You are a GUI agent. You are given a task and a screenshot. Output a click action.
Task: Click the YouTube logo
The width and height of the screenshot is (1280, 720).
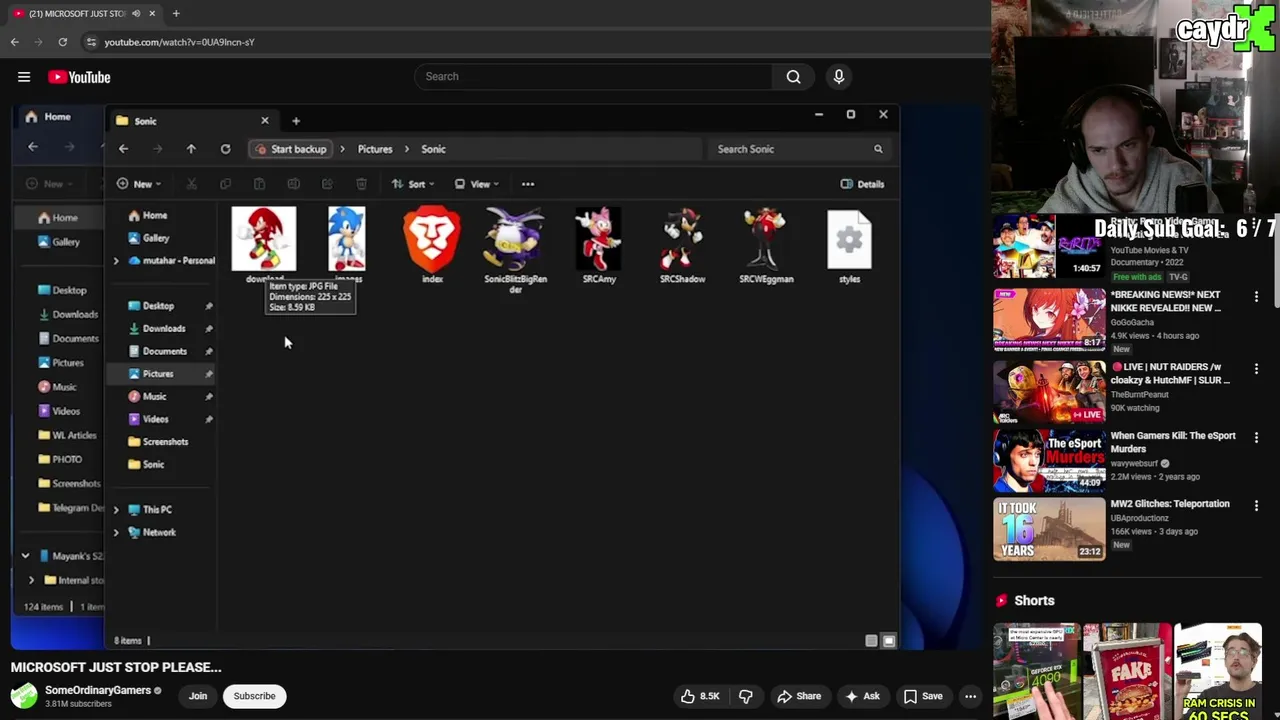[79, 77]
